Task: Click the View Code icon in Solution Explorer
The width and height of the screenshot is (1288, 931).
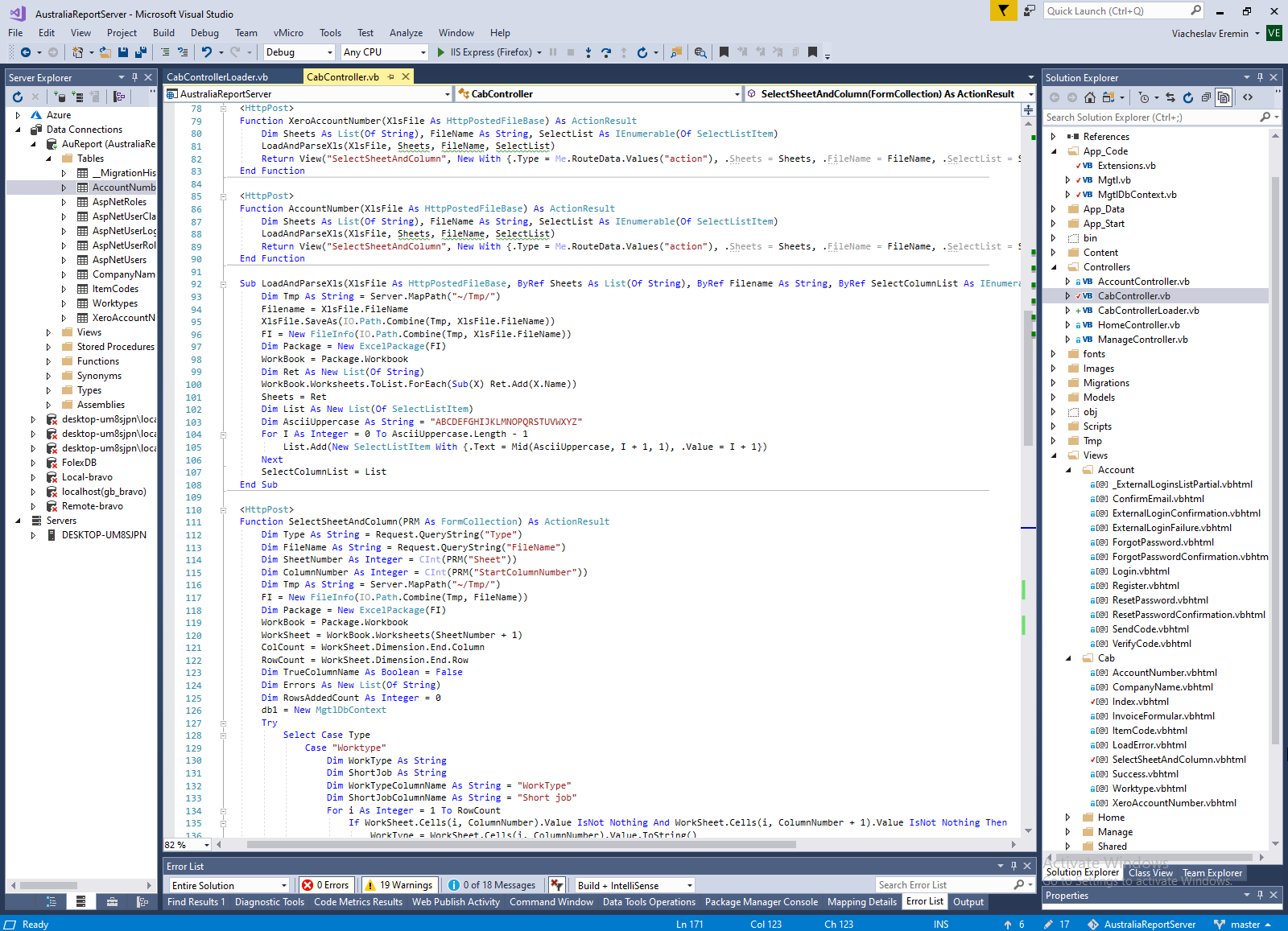Action: point(1248,97)
